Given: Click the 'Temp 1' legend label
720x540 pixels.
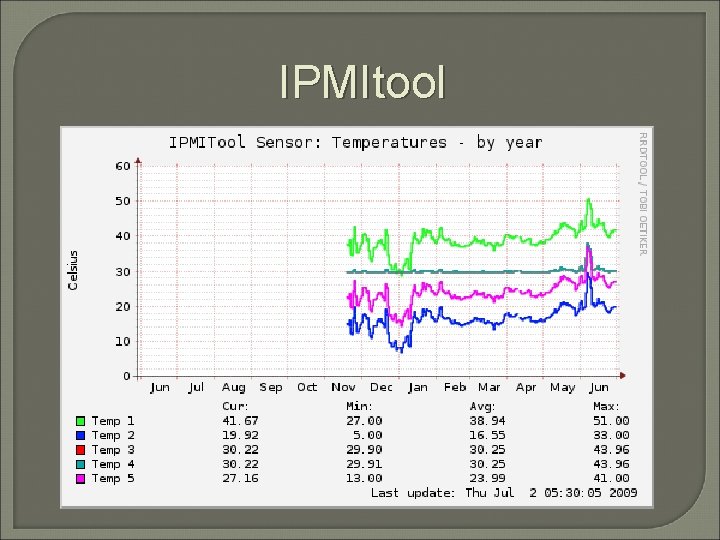Looking at the screenshot, I should pos(112,421).
